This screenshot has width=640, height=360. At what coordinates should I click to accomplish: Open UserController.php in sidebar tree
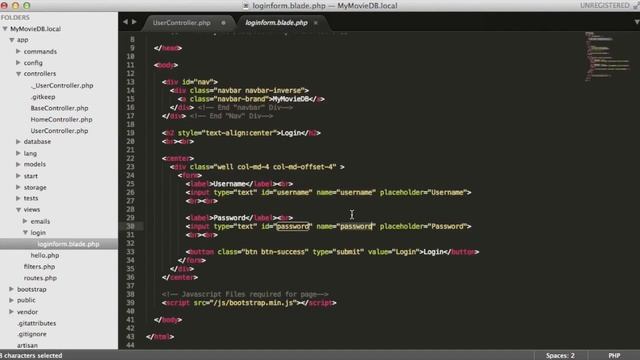click(x=60, y=131)
